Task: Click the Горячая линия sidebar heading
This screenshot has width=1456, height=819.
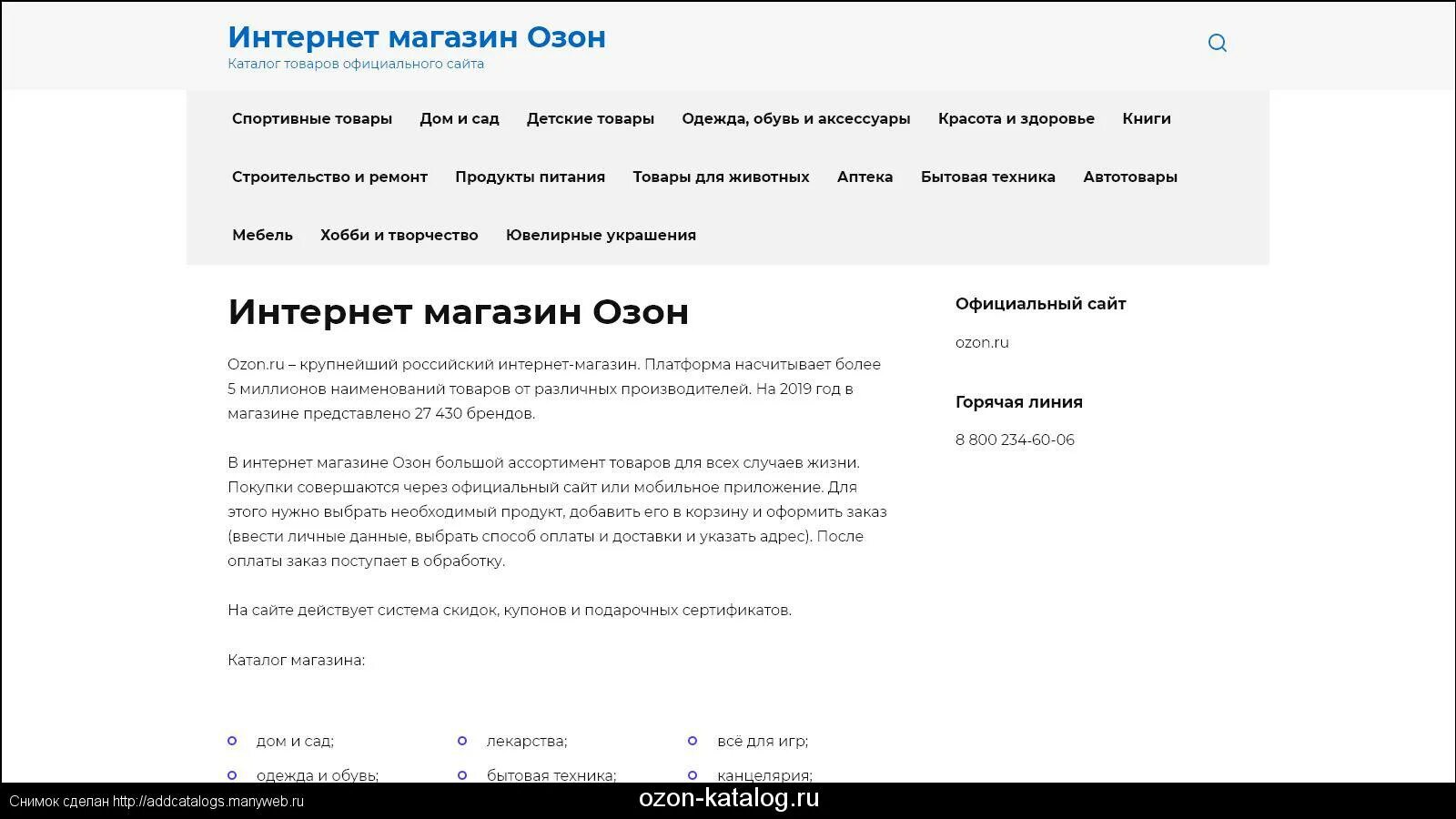Action: 1019,401
